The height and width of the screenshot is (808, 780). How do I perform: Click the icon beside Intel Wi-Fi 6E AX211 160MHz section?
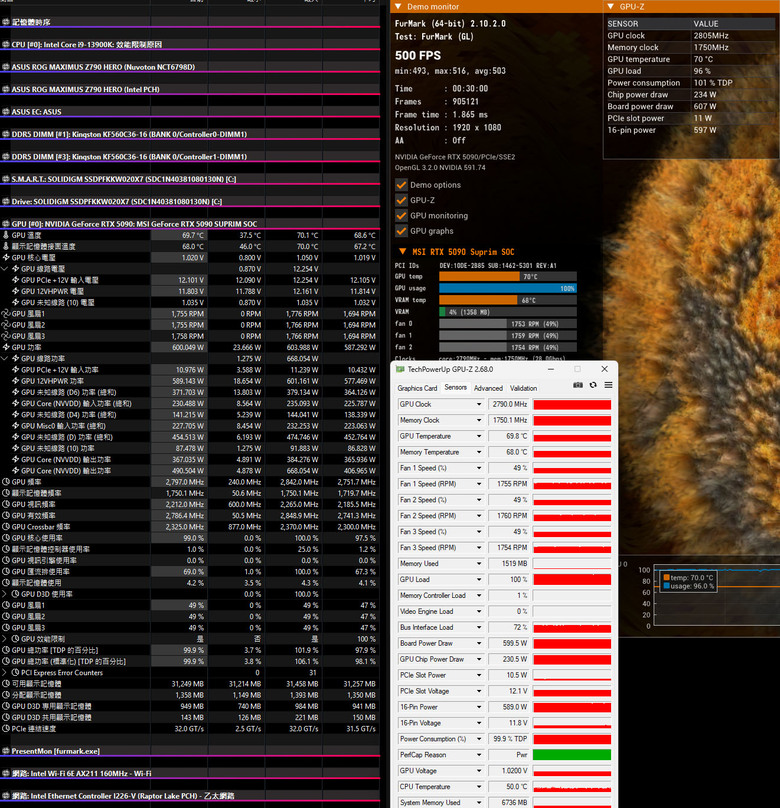[x=6, y=773]
